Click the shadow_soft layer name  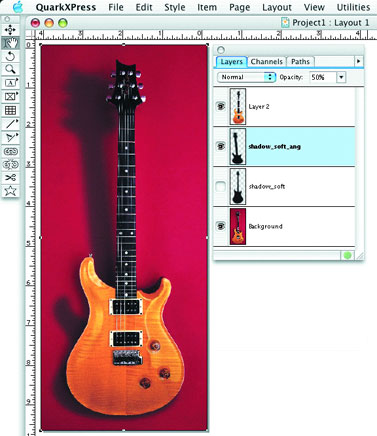[267, 187]
